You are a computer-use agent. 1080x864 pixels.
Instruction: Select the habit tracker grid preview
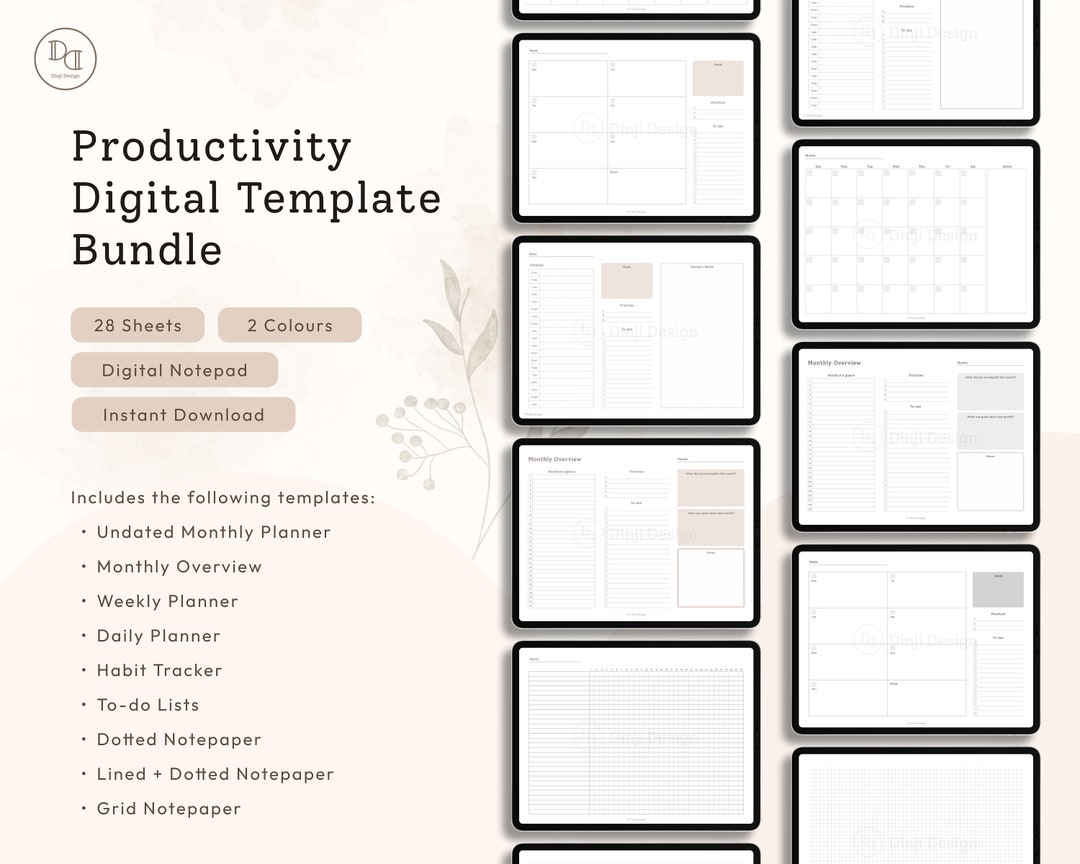click(637, 735)
